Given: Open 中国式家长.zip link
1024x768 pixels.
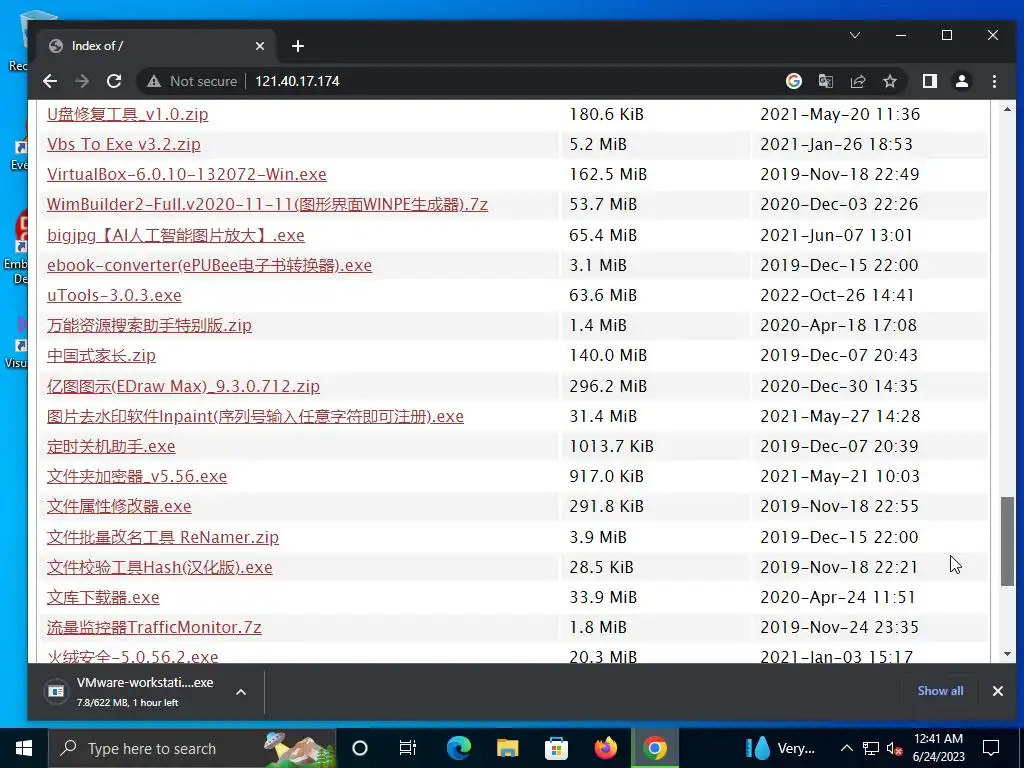Looking at the screenshot, I should coord(101,355).
